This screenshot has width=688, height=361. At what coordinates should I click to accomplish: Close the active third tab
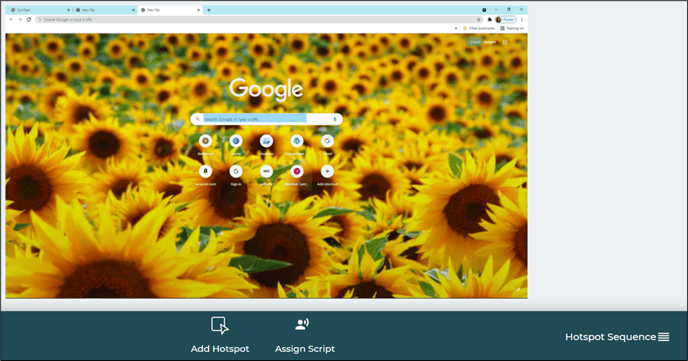pyautogui.click(x=198, y=10)
